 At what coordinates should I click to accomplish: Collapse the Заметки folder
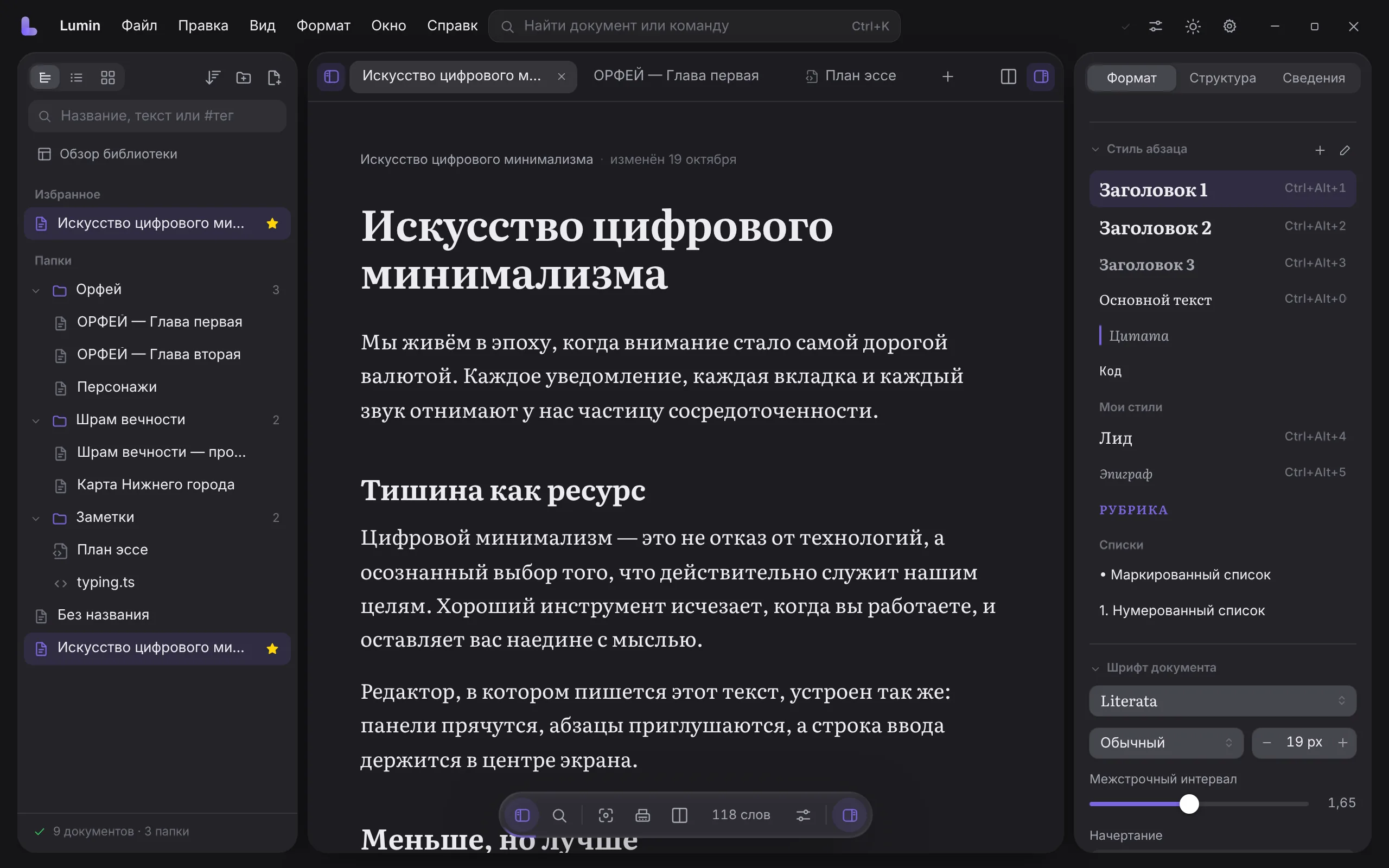[x=36, y=519]
